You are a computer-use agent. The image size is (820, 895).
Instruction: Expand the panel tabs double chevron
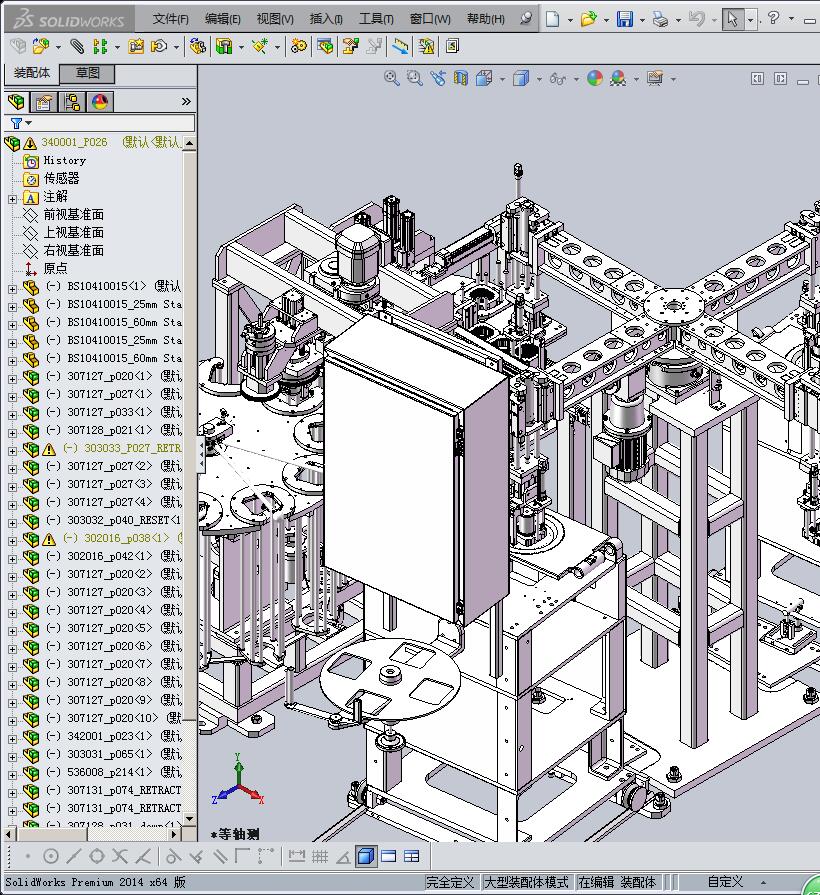pos(186,102)
